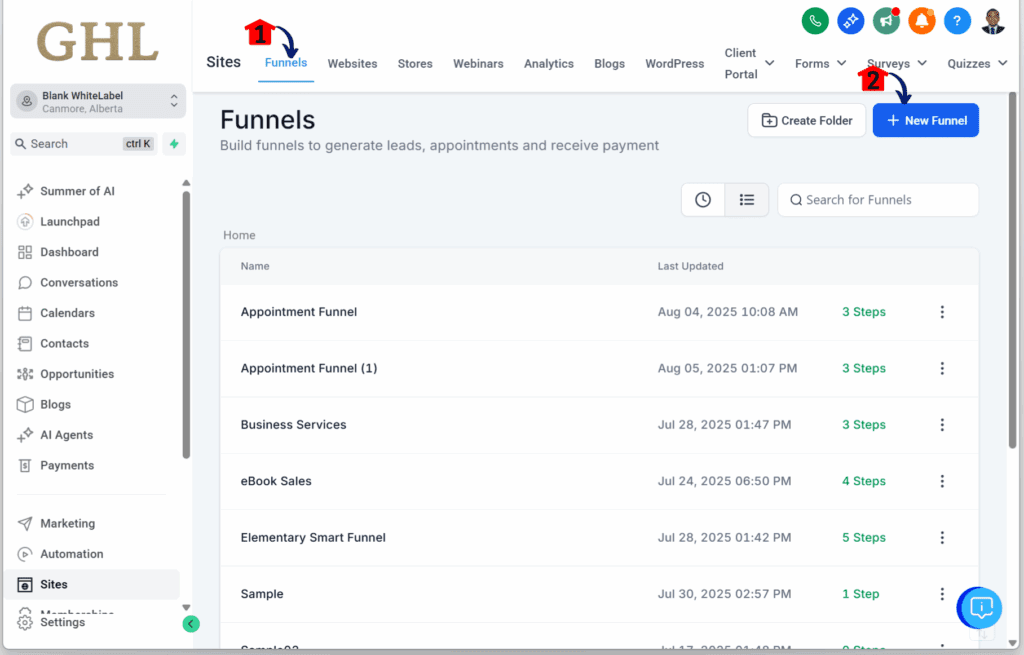The image size is (1024, 655).
Task: Click the sidebar scroll down arrow
Action: click(x=186, y=607)
